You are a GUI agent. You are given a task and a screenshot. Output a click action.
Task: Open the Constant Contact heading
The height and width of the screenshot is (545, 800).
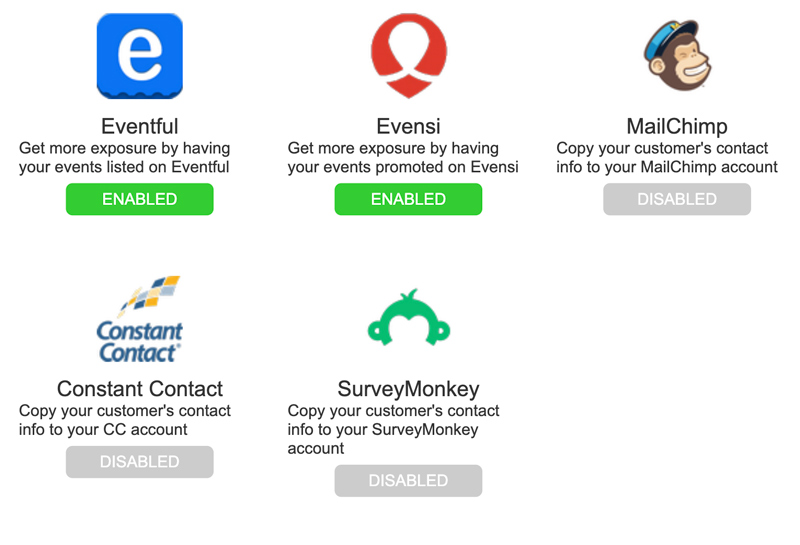(140, 389)
